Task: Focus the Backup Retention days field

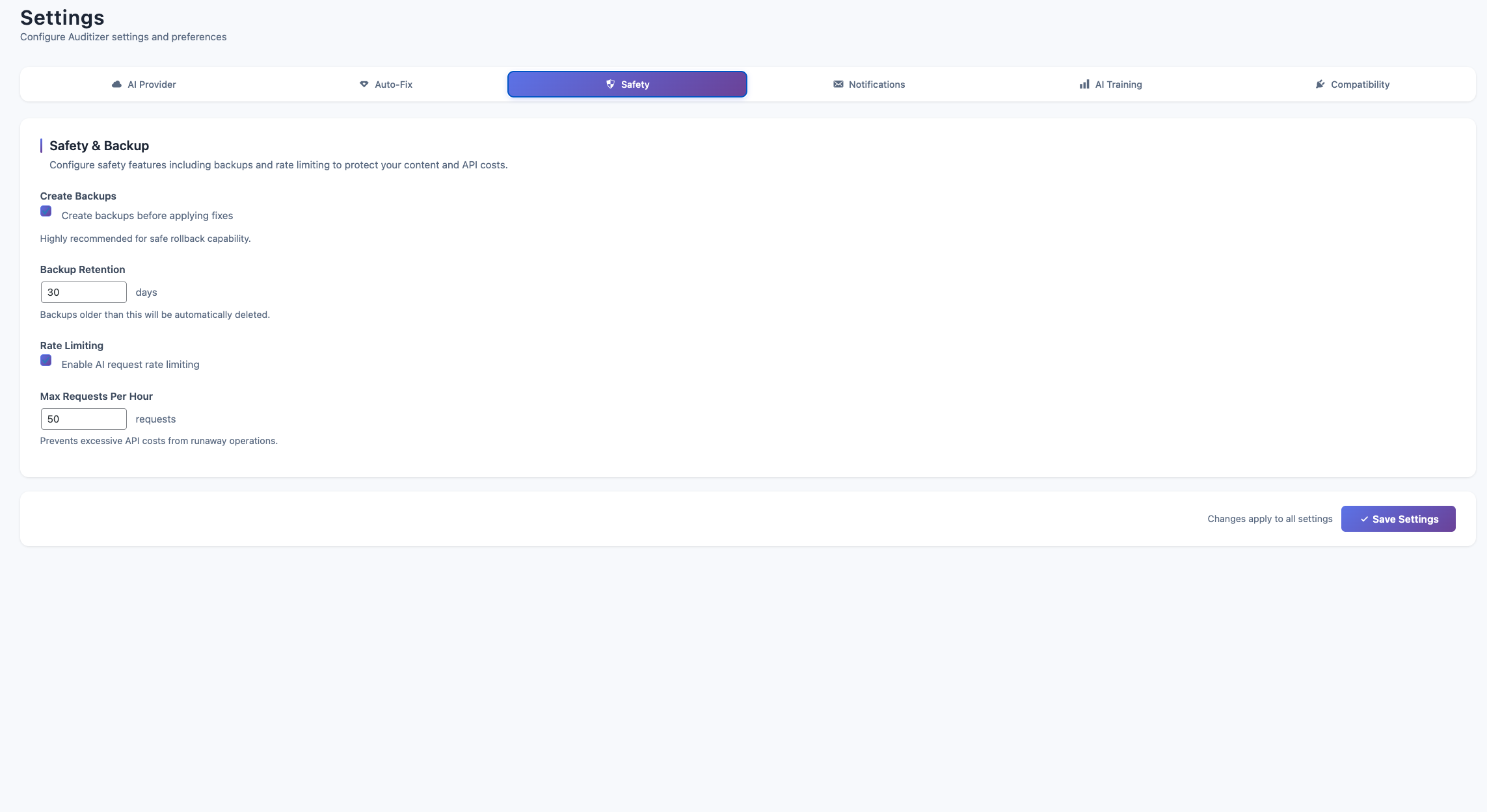Action: pyautogui.click(x=83, y=293)
